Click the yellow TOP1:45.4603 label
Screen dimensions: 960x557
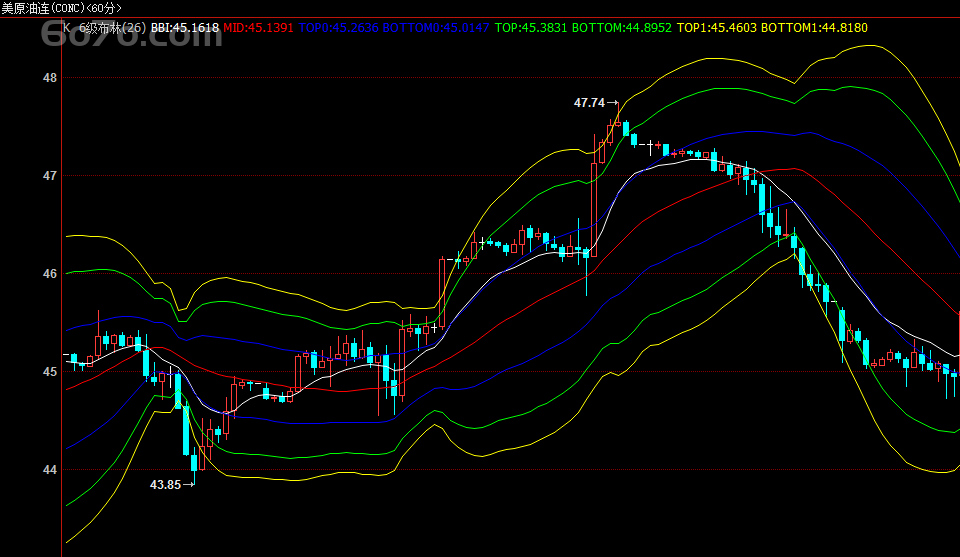pyautogui.click(x=717, y=28)
